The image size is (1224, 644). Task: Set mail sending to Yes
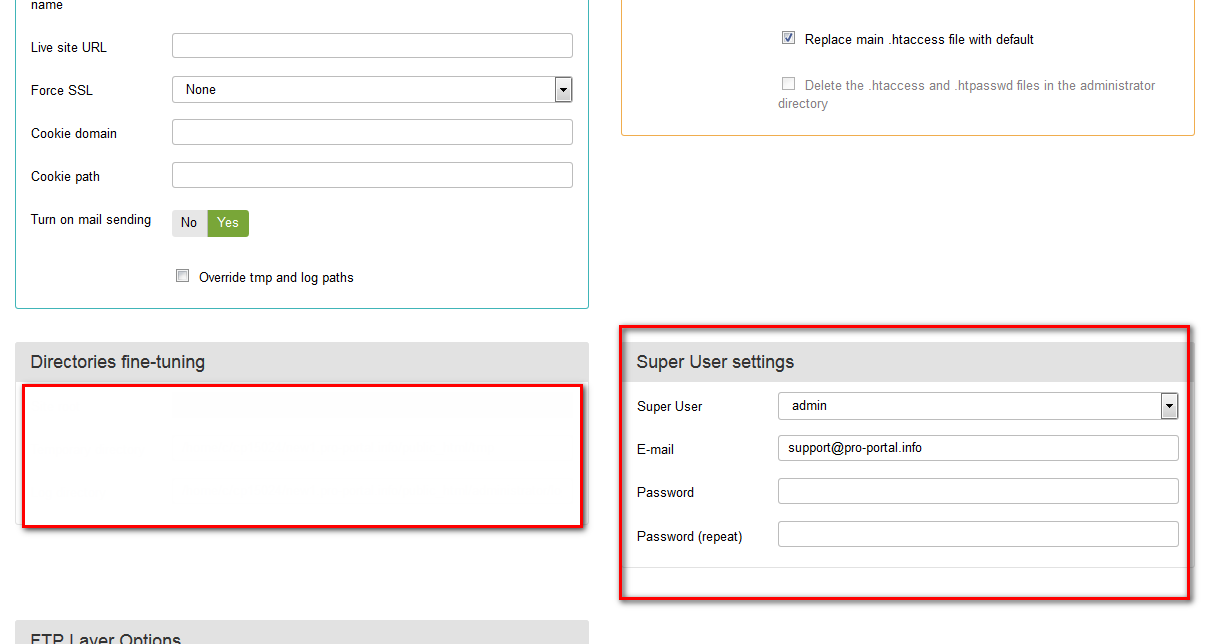[228, 223]
